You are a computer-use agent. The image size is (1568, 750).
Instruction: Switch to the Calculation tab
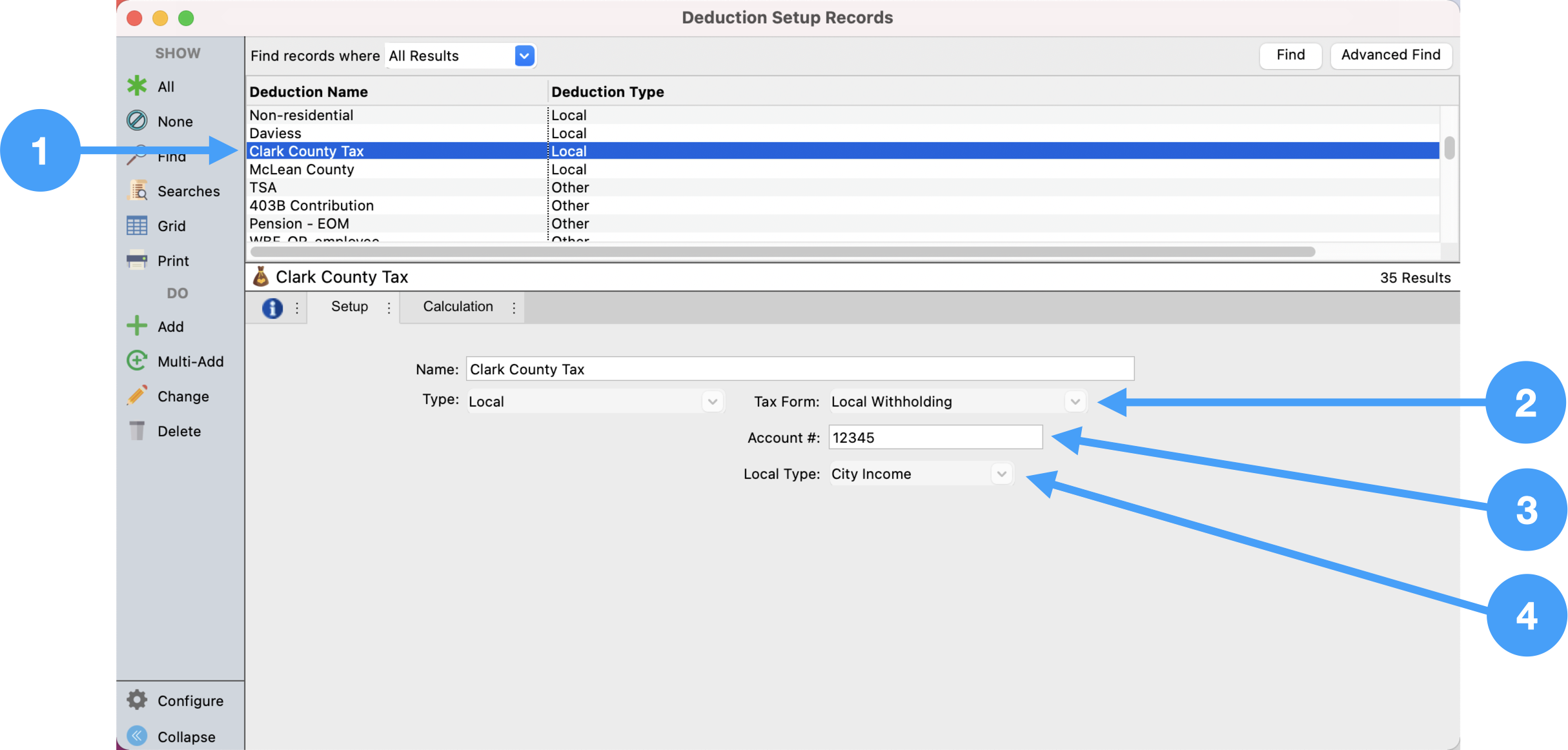(x=458, y=307)
